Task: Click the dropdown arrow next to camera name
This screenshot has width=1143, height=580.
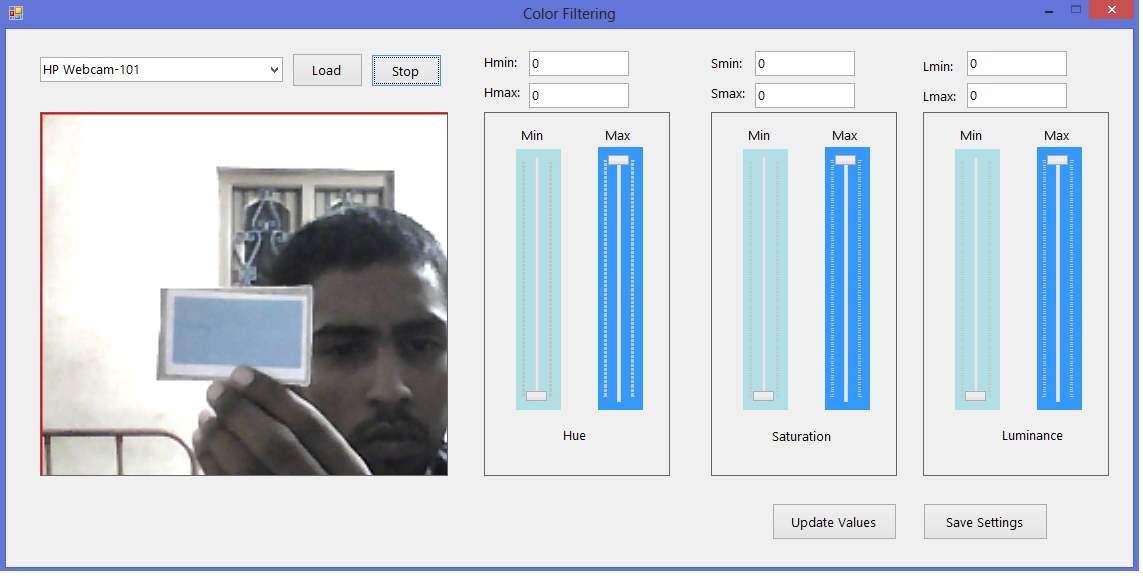Action: coord(274,69)
